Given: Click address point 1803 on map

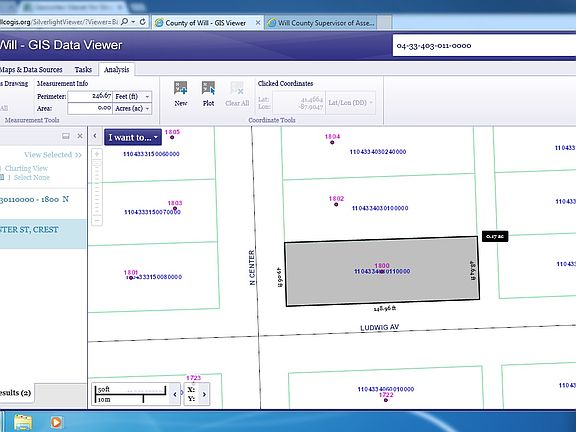Looking at the screenshot, I should point(175,209).
